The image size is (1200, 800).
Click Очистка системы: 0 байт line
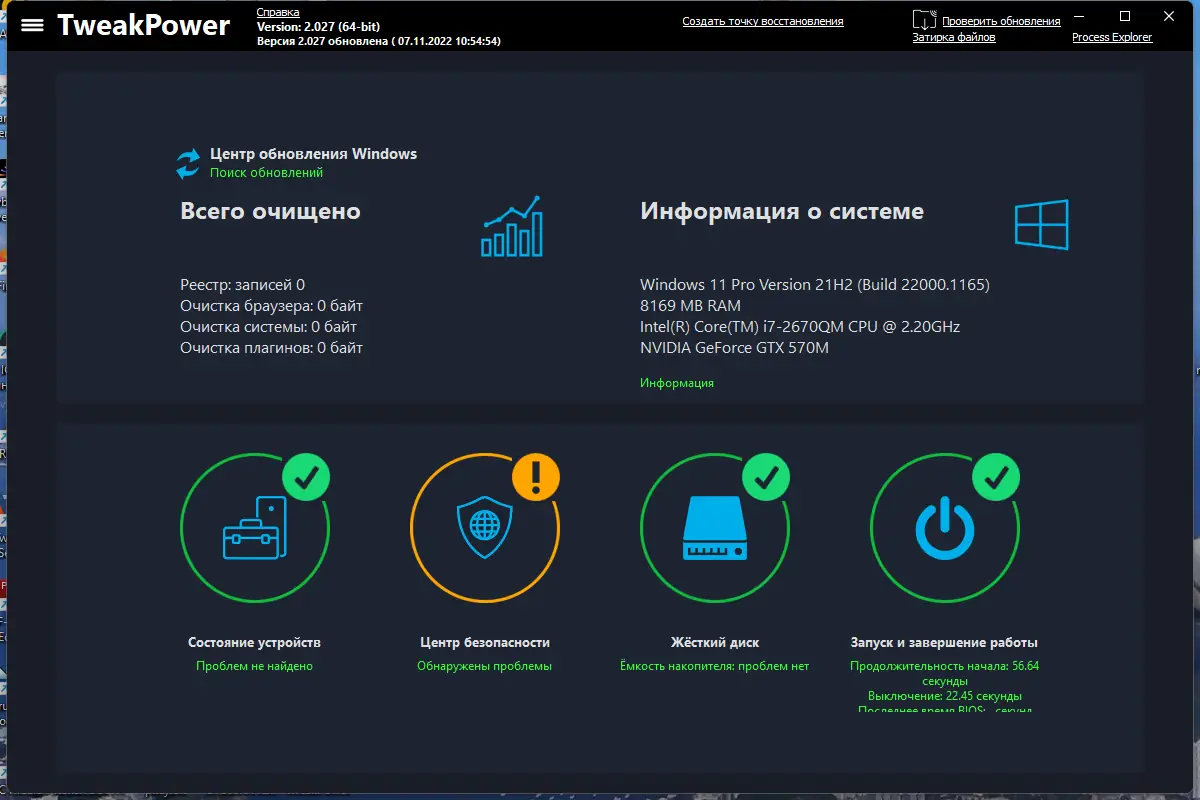pyautogui.click(x=268, y=327)
